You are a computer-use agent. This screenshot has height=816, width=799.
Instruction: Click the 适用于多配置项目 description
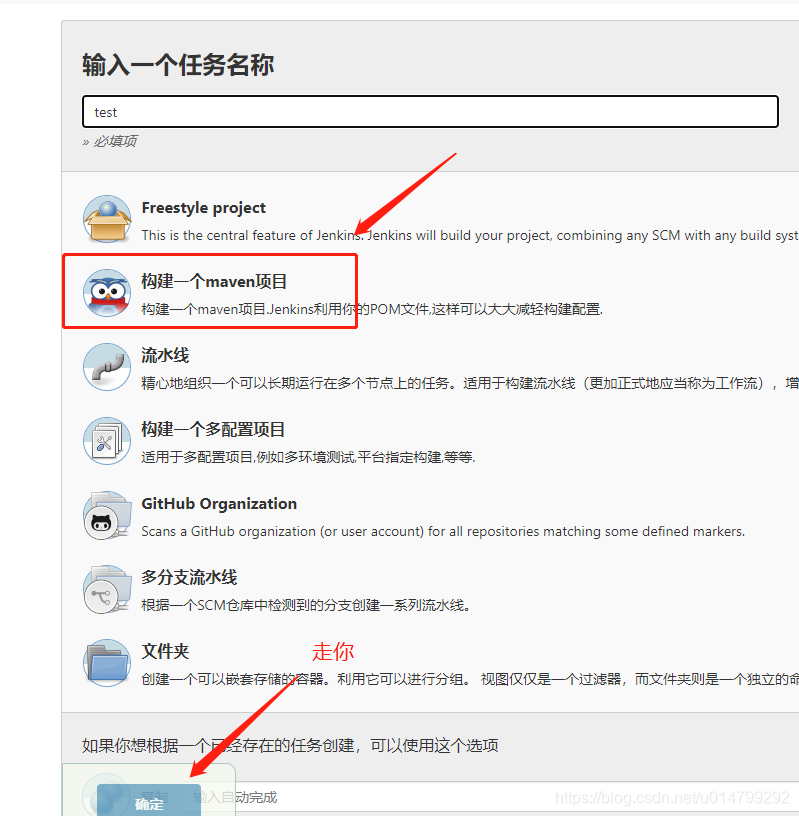point(308,457)
